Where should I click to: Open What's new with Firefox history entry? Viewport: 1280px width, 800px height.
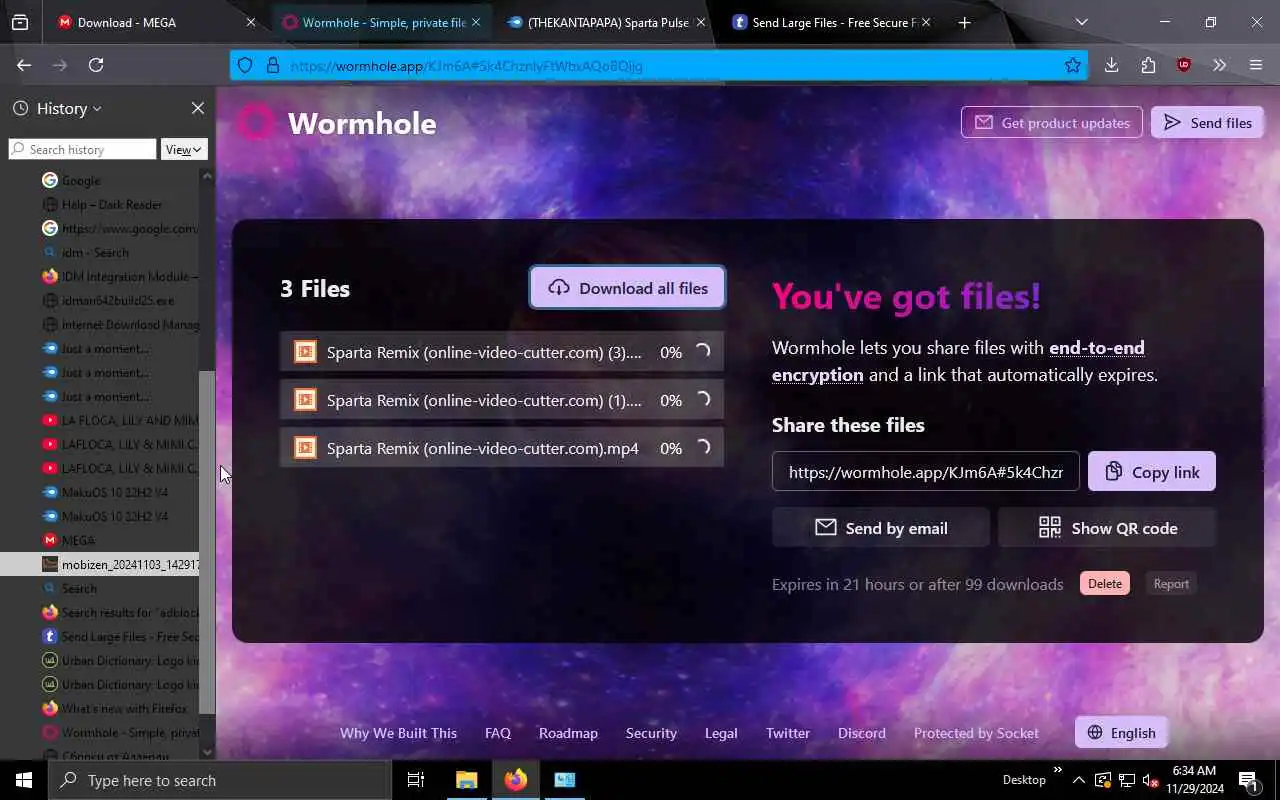(x=100, y=708)
